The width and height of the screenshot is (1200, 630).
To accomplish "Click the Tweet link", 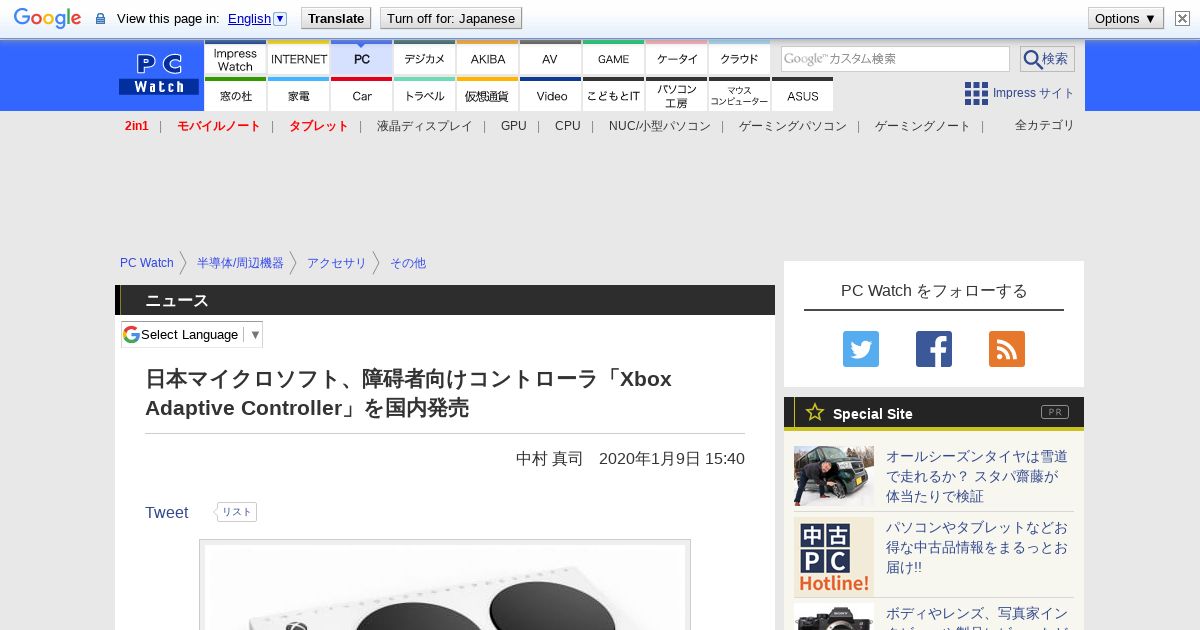I will coord(167,512).
